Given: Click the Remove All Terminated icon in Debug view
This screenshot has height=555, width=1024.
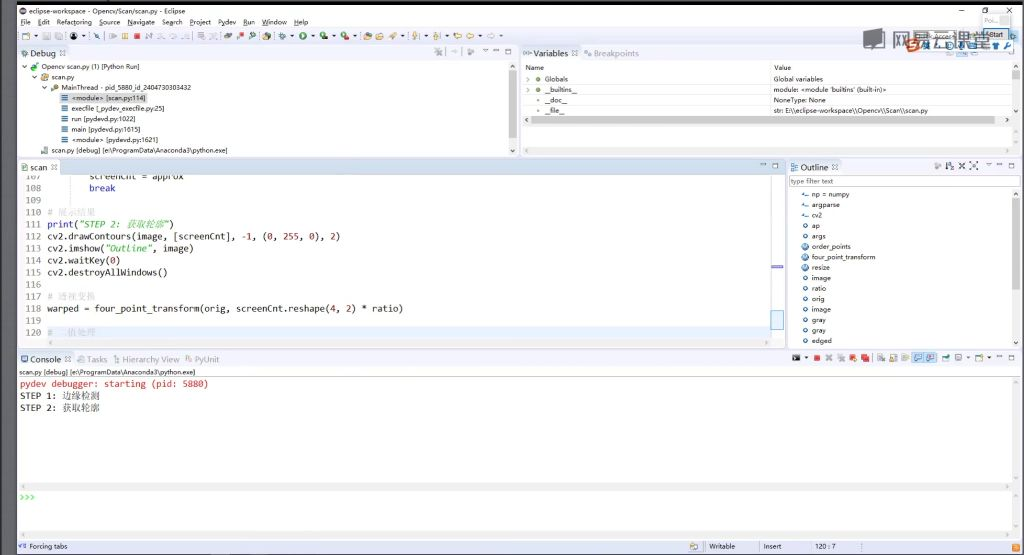Looking at the screenshot, I should pos(438,52).
